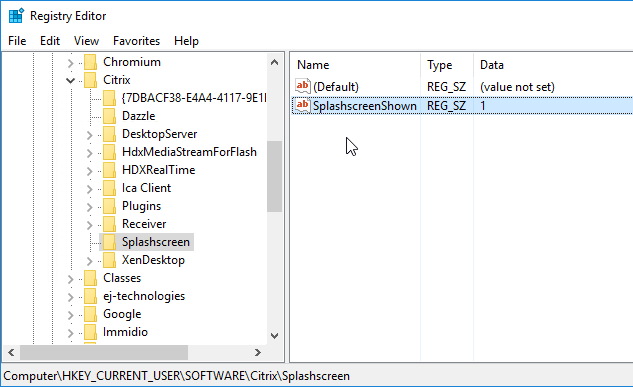Select the "SplashscreenShown" value name

(365, 106)
